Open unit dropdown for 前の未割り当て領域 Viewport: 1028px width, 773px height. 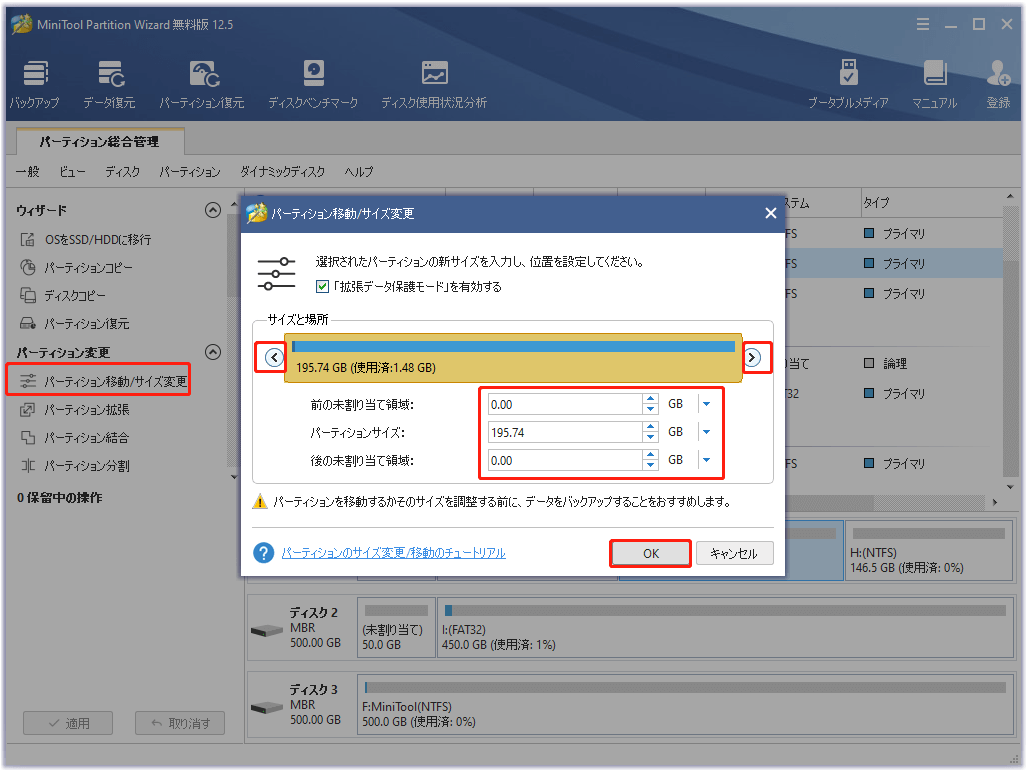tap(706, 404)
